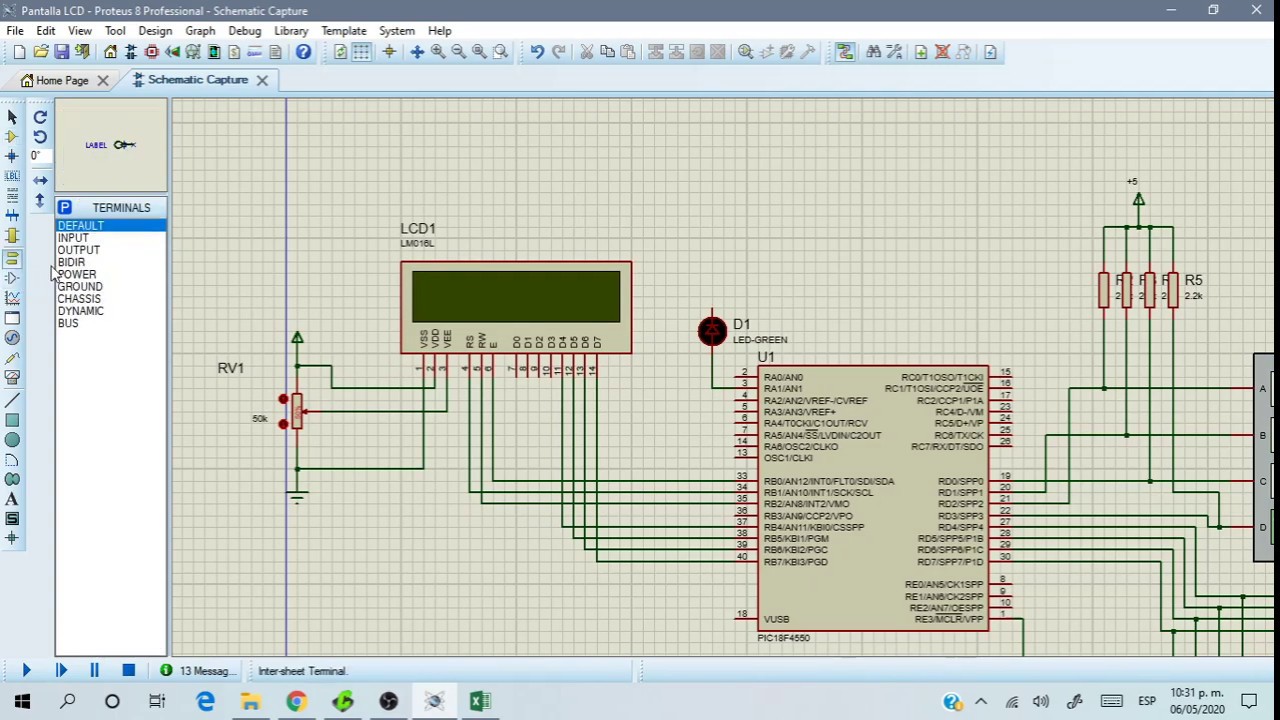Stop the simulation

click(x=128, y=671)
